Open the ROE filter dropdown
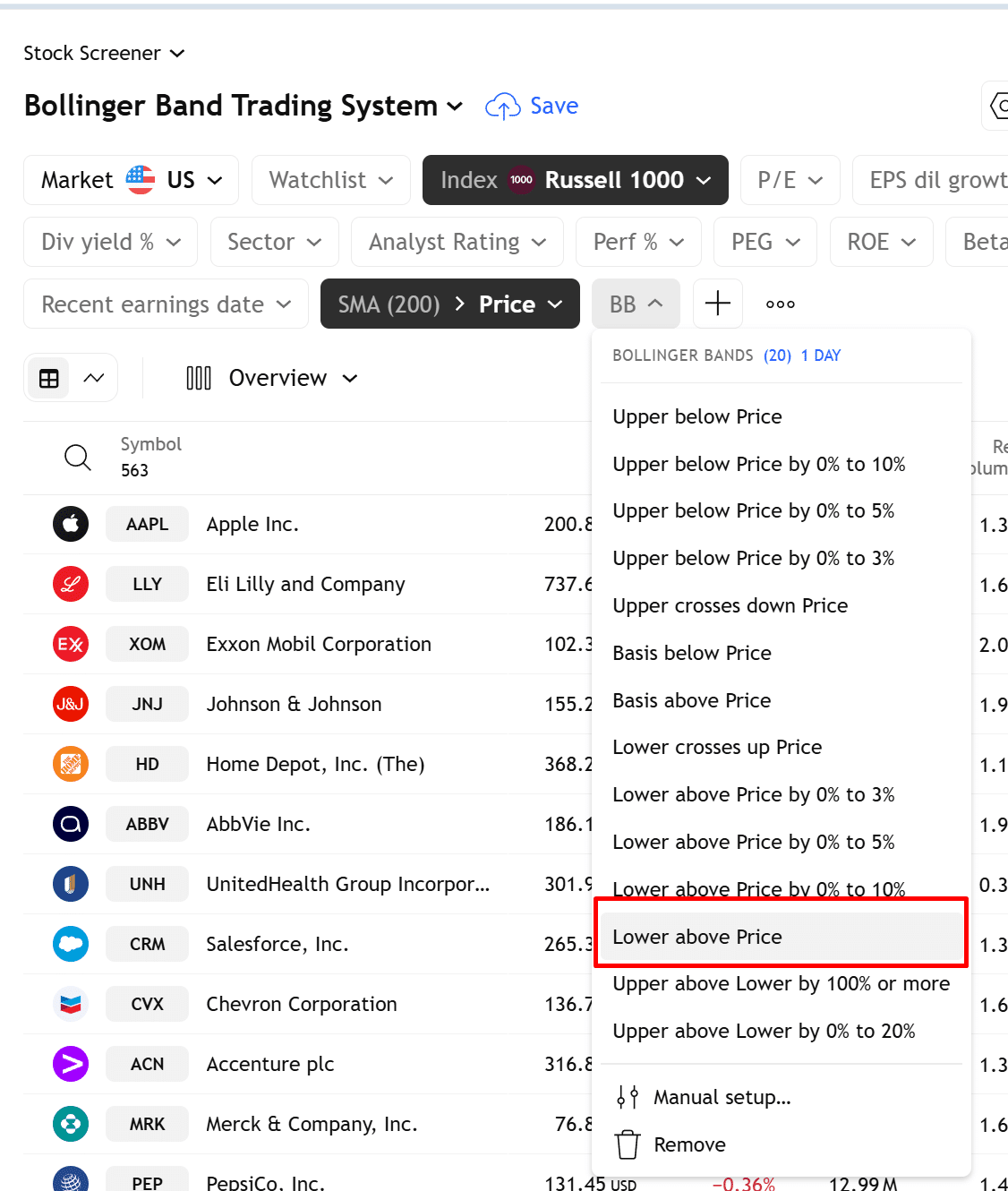This screenshot has width=1008, height=1191. coord(882,242)
